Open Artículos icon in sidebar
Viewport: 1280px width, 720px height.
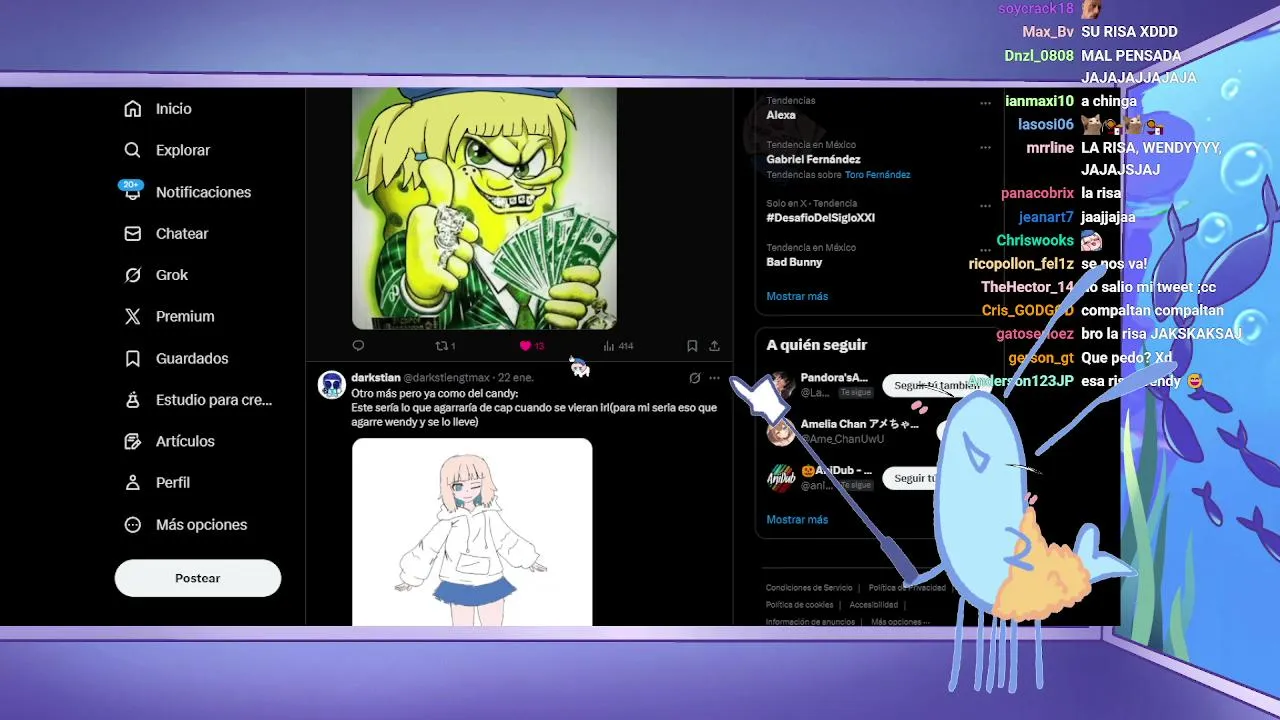[x=132, y=441]
